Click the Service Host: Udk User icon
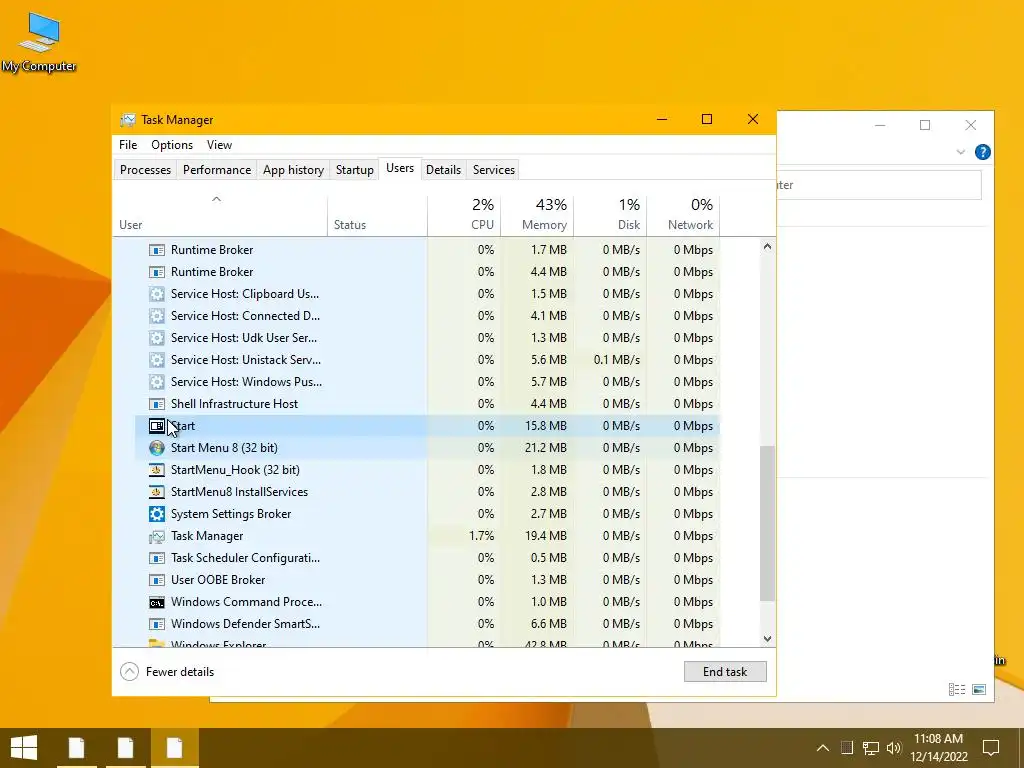The width and height of the screenshot is (1024, 768). [157, 338]
